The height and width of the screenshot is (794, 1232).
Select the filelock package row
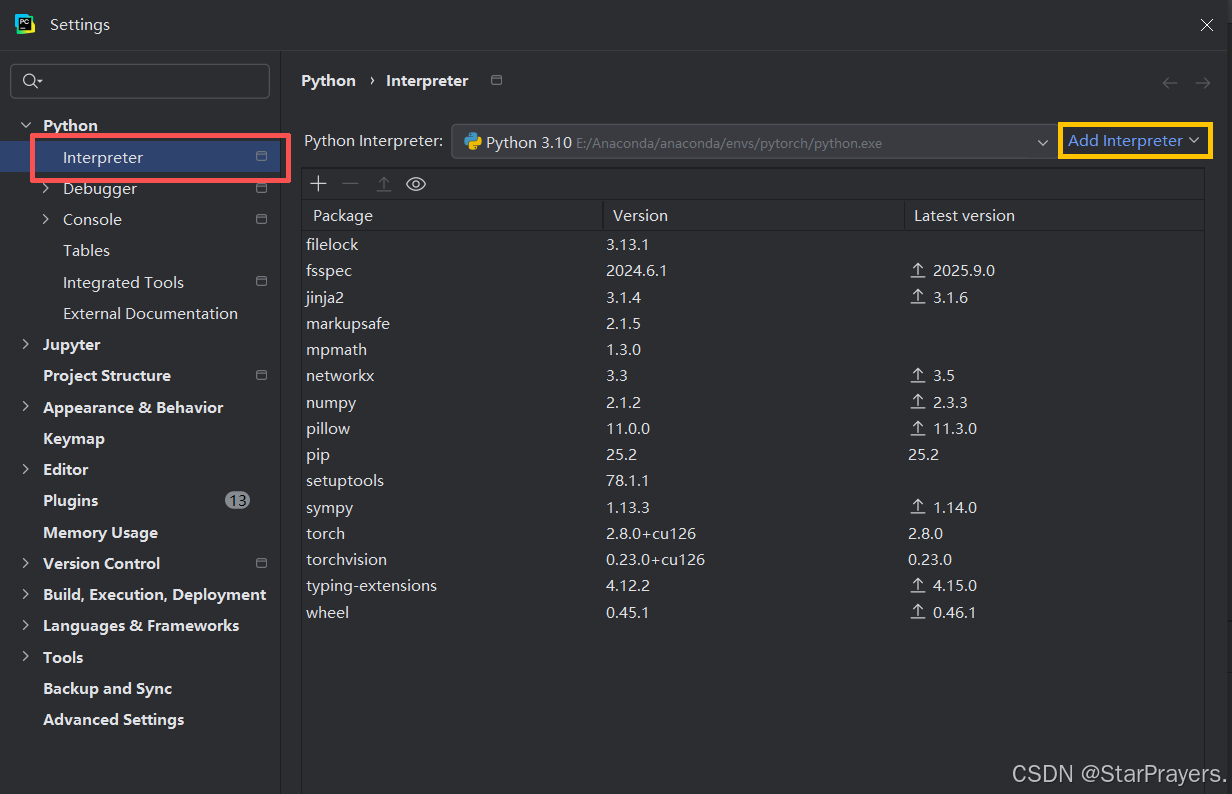[753, 245]
